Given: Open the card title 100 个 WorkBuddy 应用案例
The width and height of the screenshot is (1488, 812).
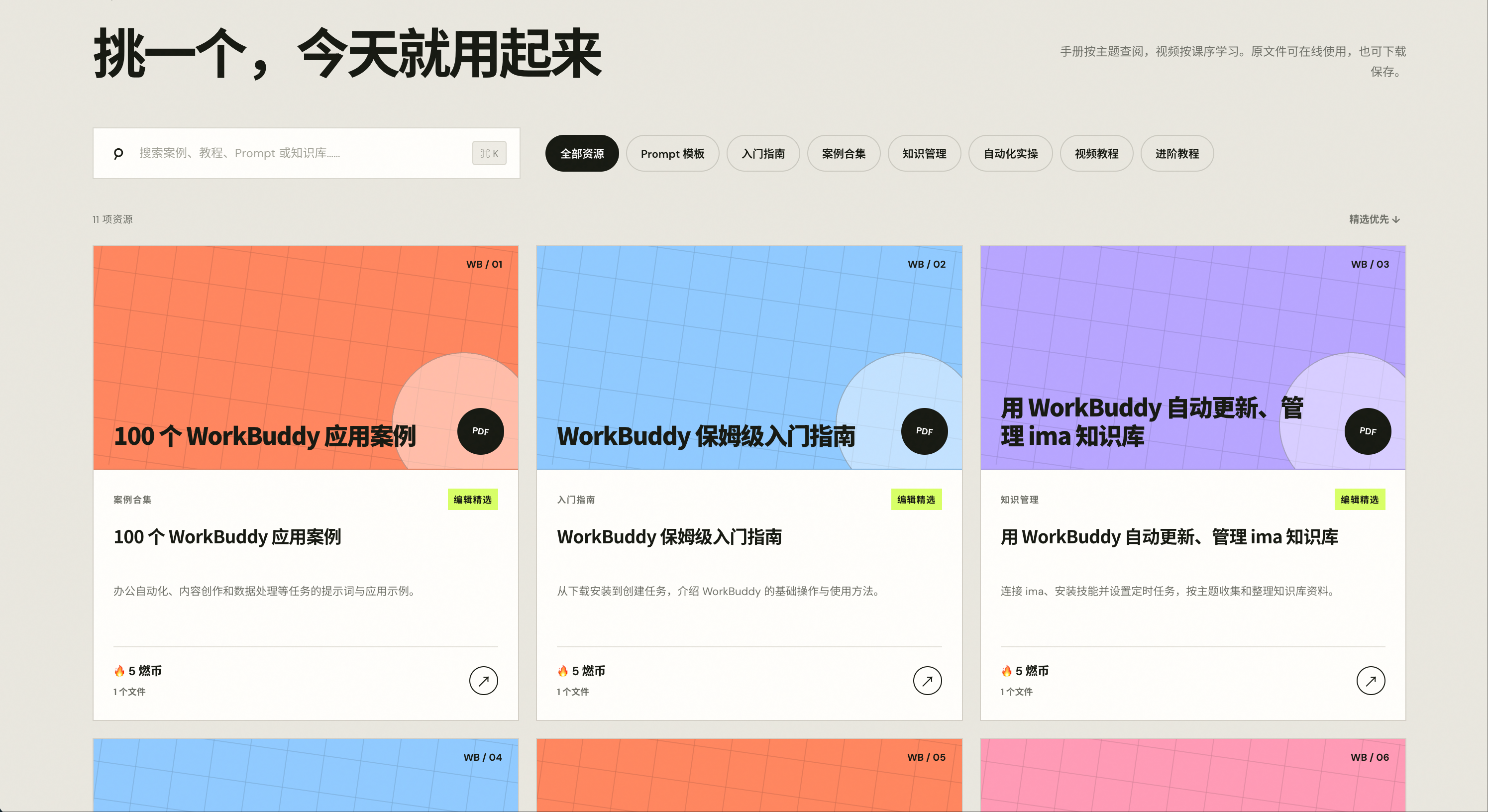Looking at the screenshot, I should 227,537.
